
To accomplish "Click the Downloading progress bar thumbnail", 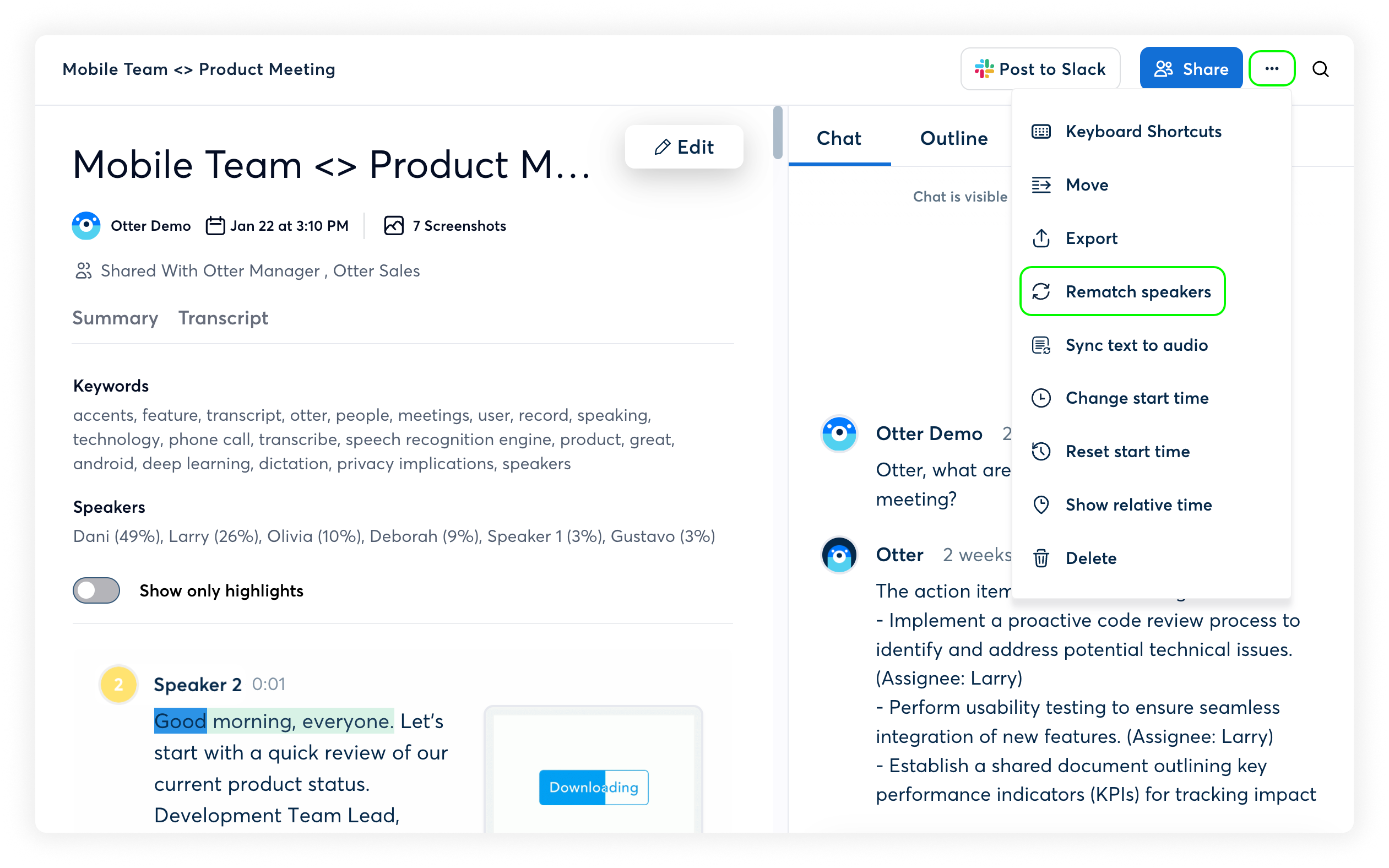I will (594, 787).
